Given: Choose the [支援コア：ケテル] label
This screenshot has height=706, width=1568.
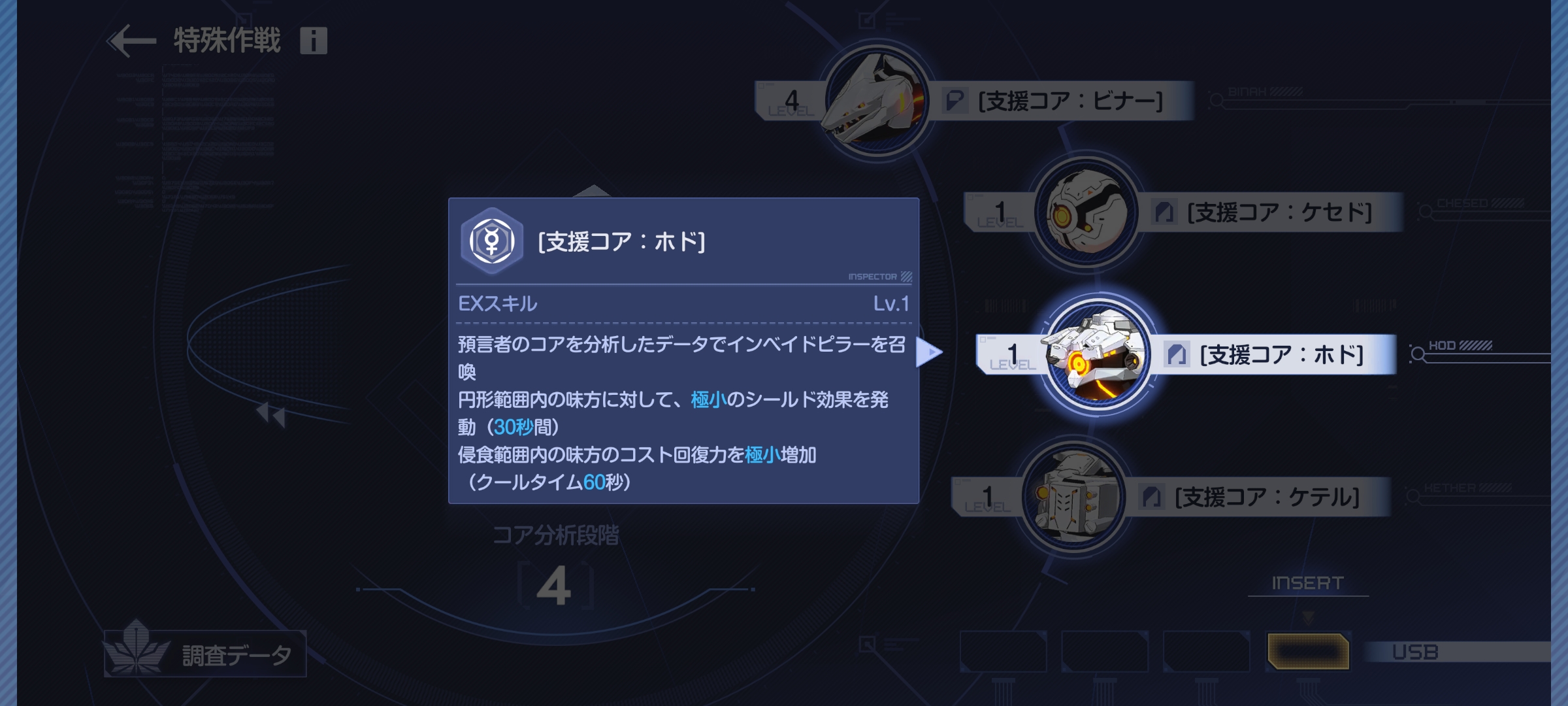Looking at the screenshot, I should coord(1267,497).
